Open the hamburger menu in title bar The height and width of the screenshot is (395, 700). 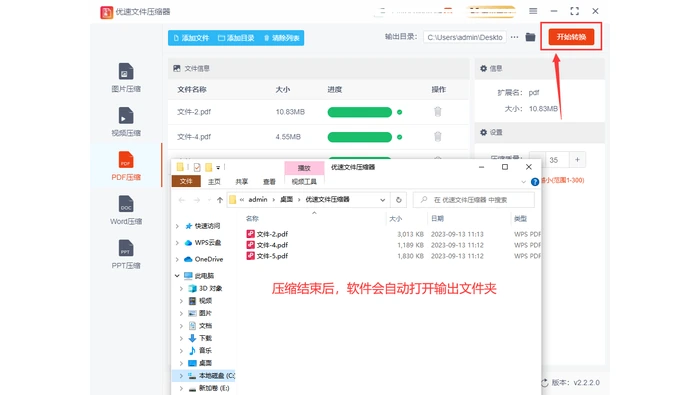tap(533, 11)
